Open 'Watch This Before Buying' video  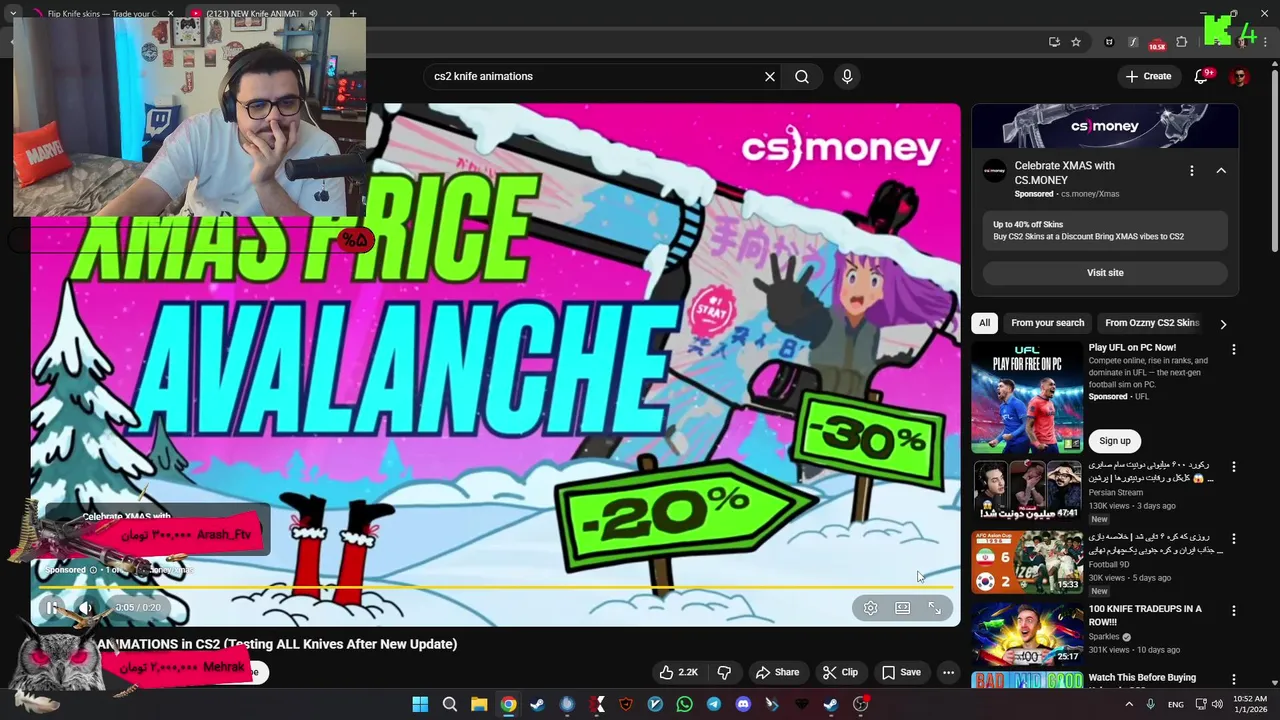click(1141, 678)
